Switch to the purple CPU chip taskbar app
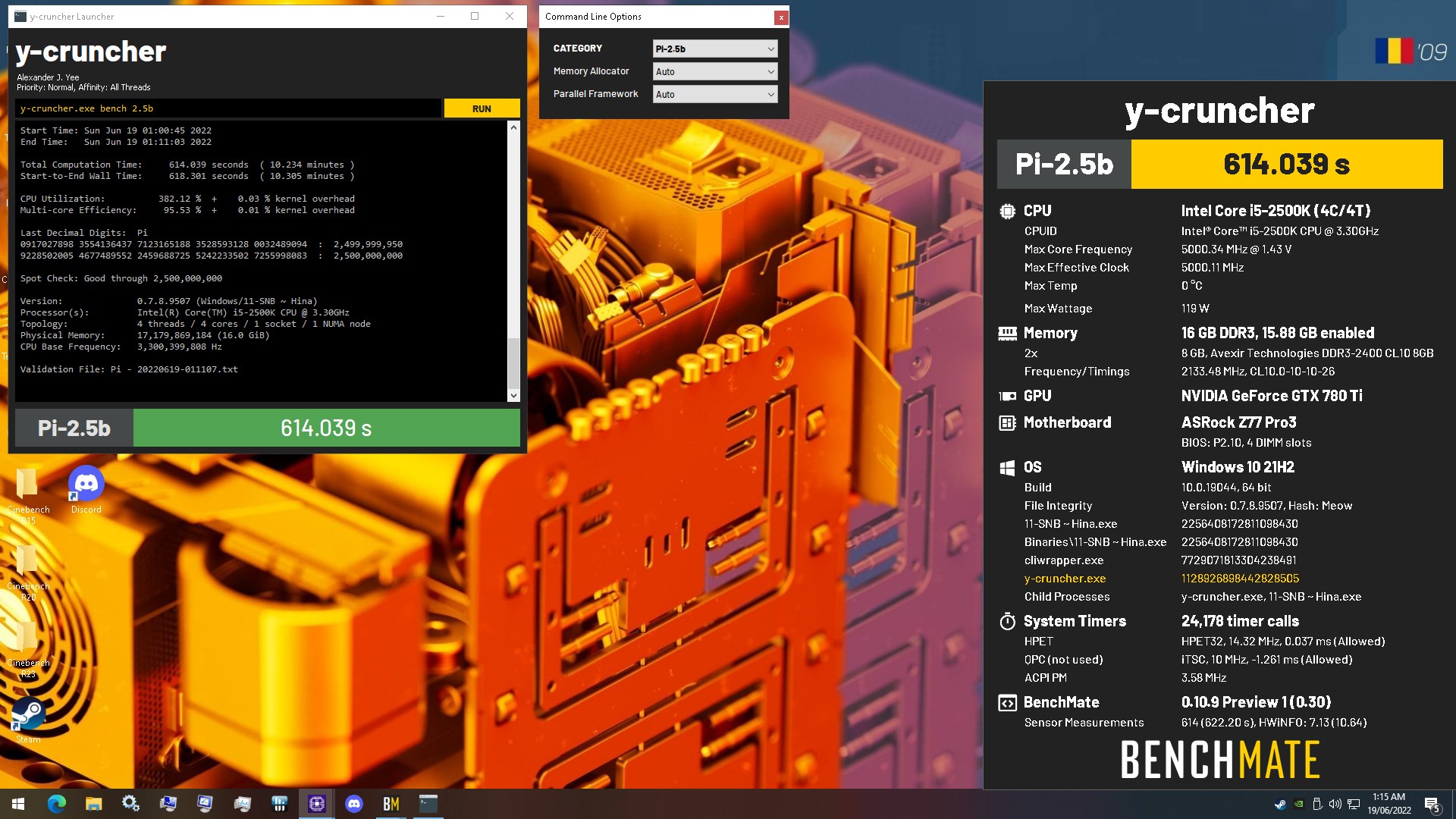 pos(316,804)
